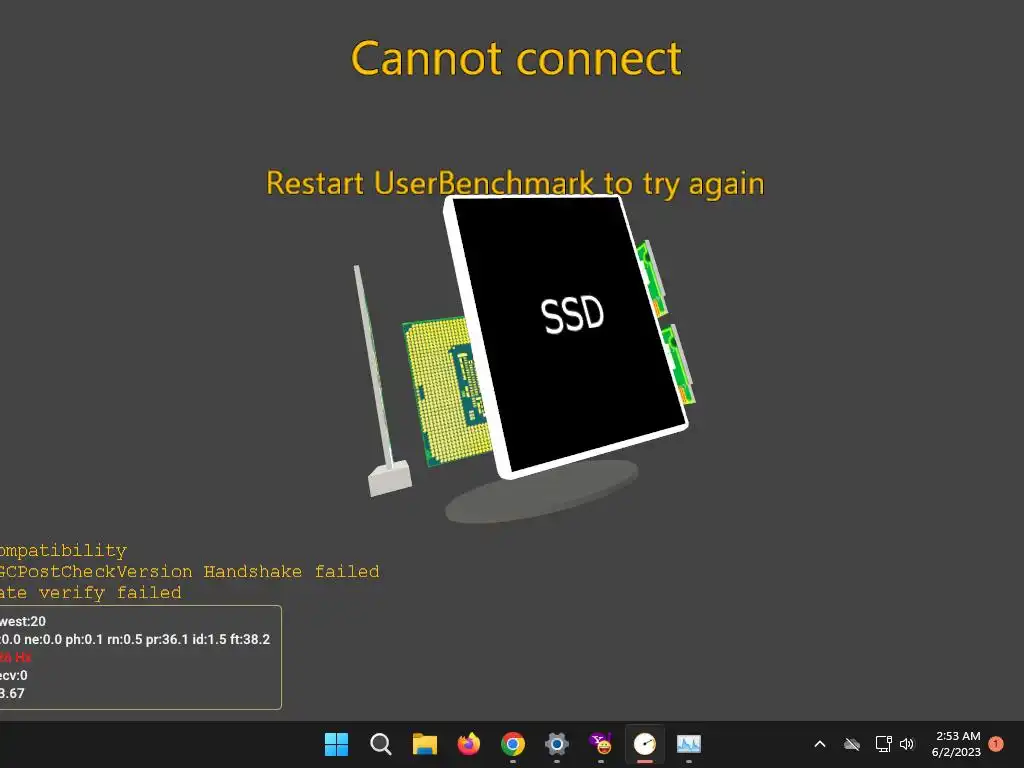This screenshot has height=768, width=1024.
Task: Click the red text in stats box
Action: coord(16,657)
